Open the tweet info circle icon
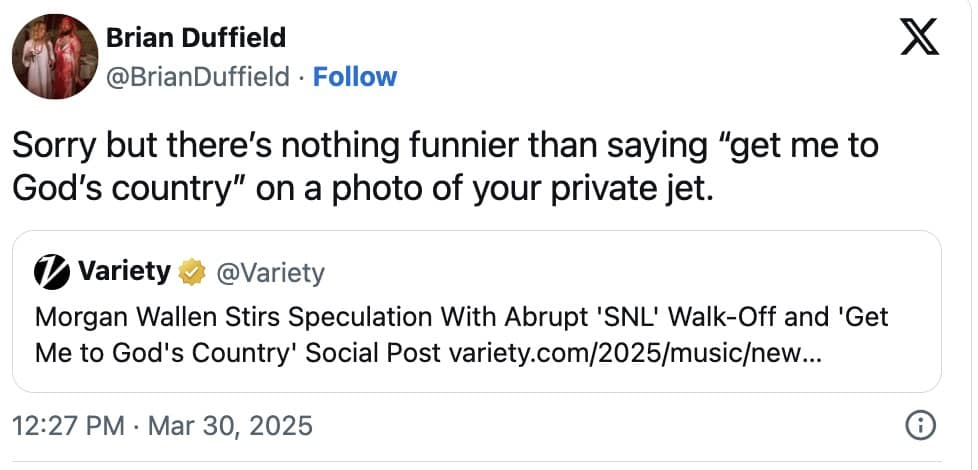978x470 pixels. [x=919, y=426]
